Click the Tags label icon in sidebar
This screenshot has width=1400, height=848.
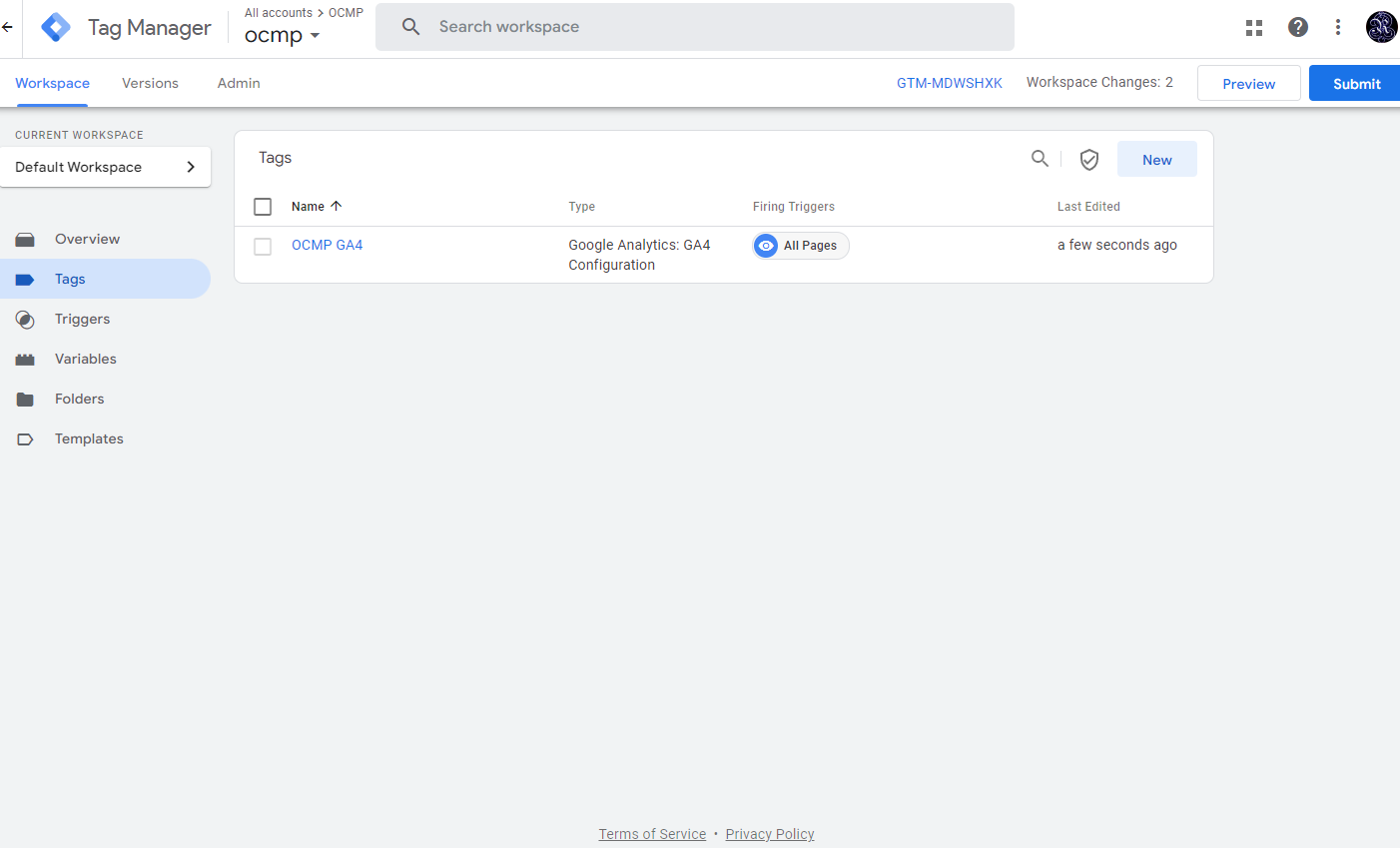(x=25, y=280)
